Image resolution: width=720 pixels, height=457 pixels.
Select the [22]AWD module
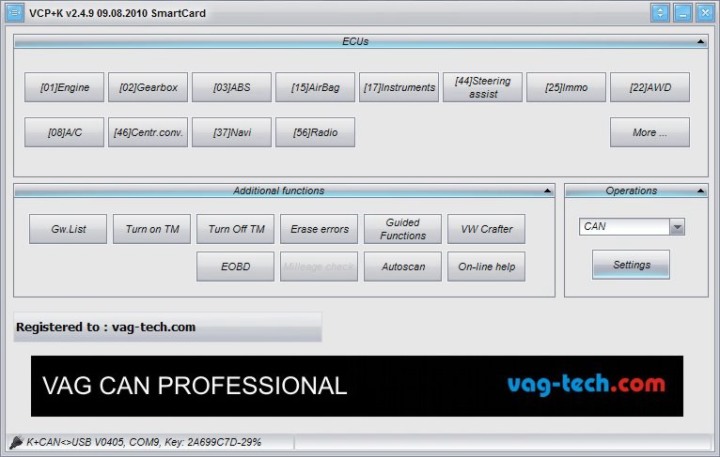(x=650, y=87)
